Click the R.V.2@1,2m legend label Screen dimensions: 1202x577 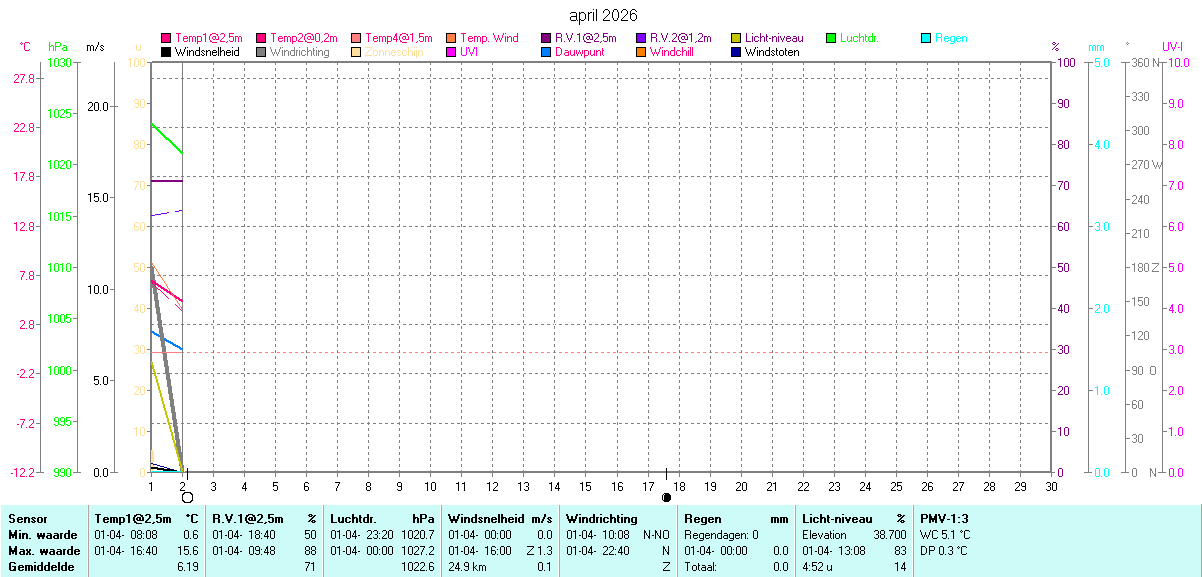click(x=675, y=38)
